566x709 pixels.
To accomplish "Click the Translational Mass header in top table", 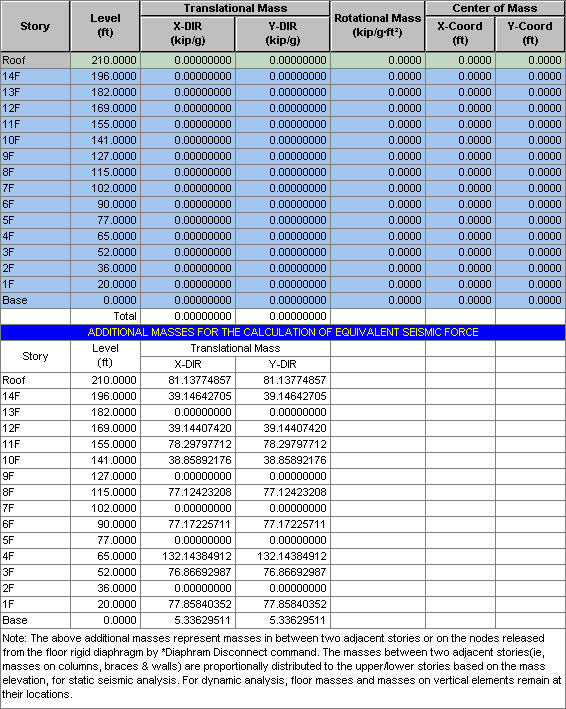I will point(235,8).
